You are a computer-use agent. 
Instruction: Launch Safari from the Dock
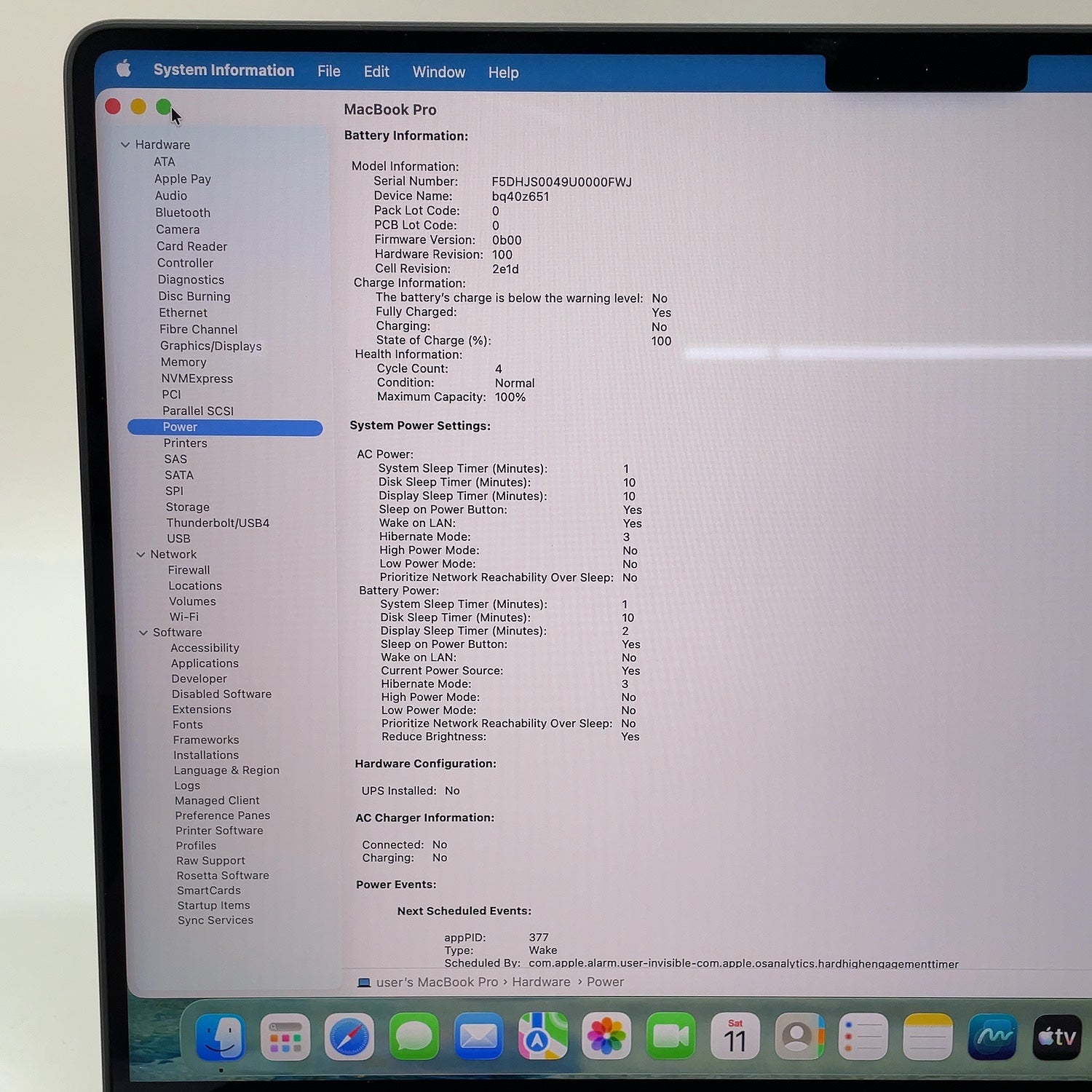(349, 1037)
